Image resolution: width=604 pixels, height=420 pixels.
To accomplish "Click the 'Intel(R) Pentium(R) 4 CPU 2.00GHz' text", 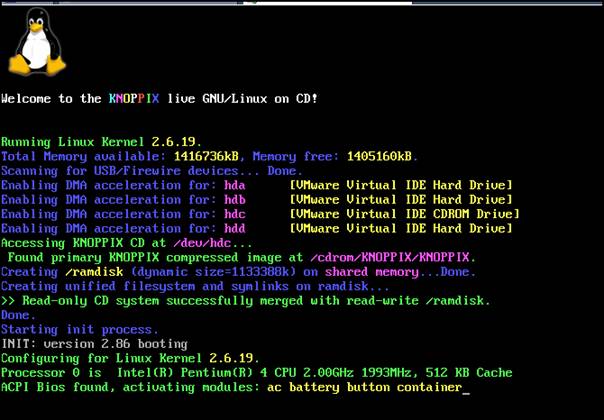I will 235,373.
